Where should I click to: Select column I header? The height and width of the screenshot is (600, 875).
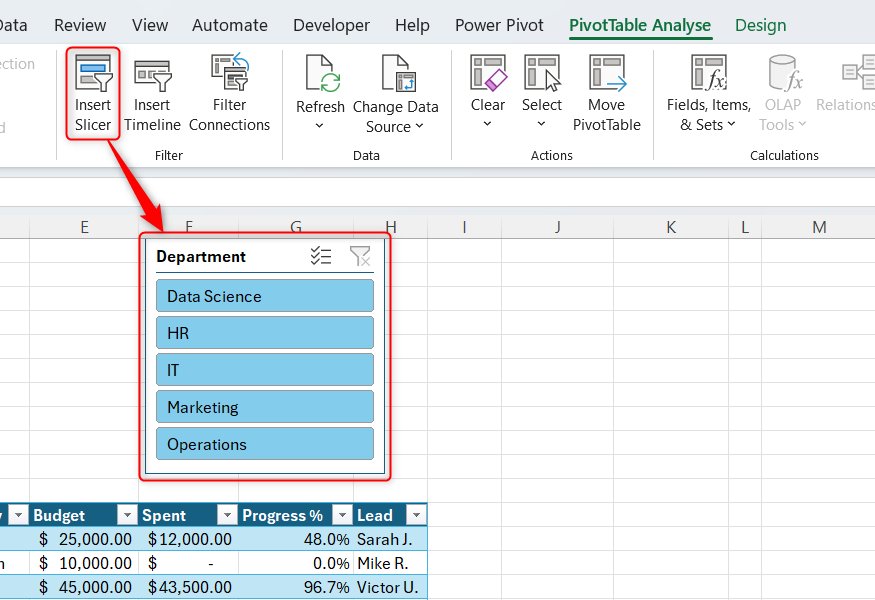click(464, 227)
